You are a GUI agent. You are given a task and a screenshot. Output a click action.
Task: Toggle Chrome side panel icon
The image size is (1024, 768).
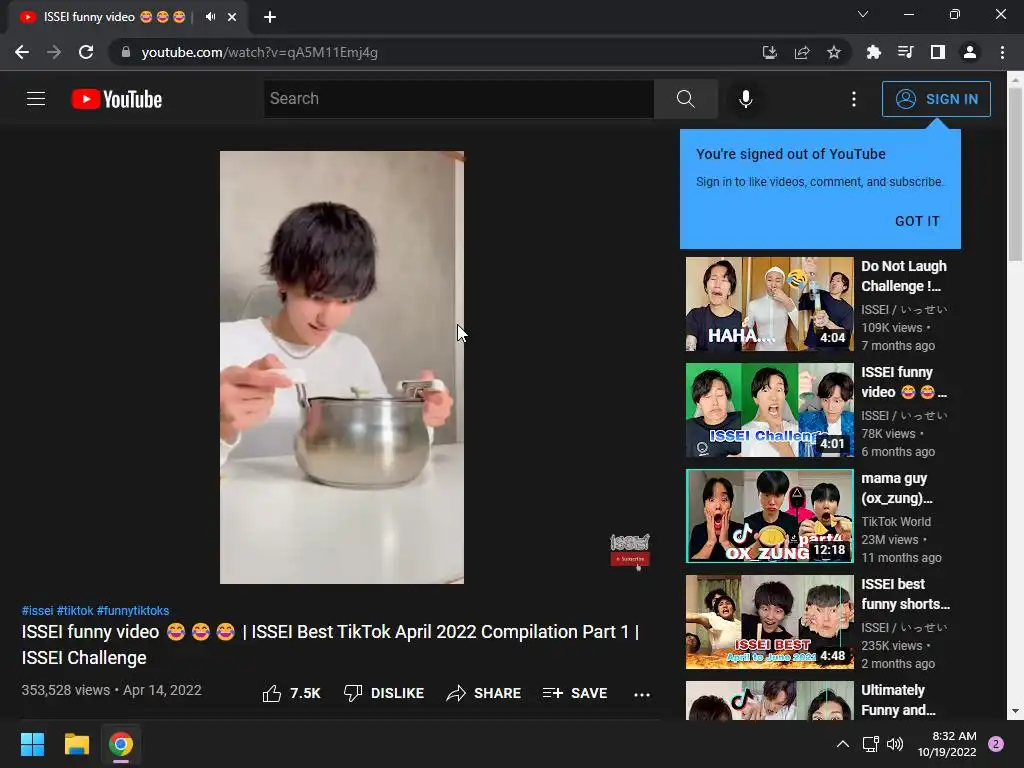point(938,52)
